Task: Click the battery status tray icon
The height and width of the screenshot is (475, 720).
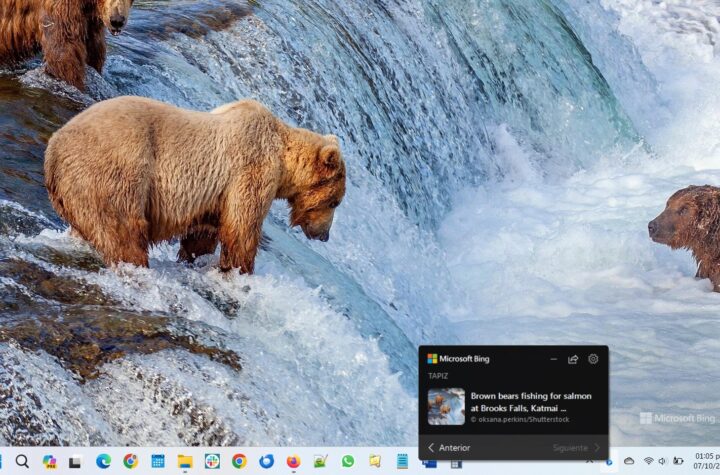Action: pyautogui.click(x=678, y=461)
